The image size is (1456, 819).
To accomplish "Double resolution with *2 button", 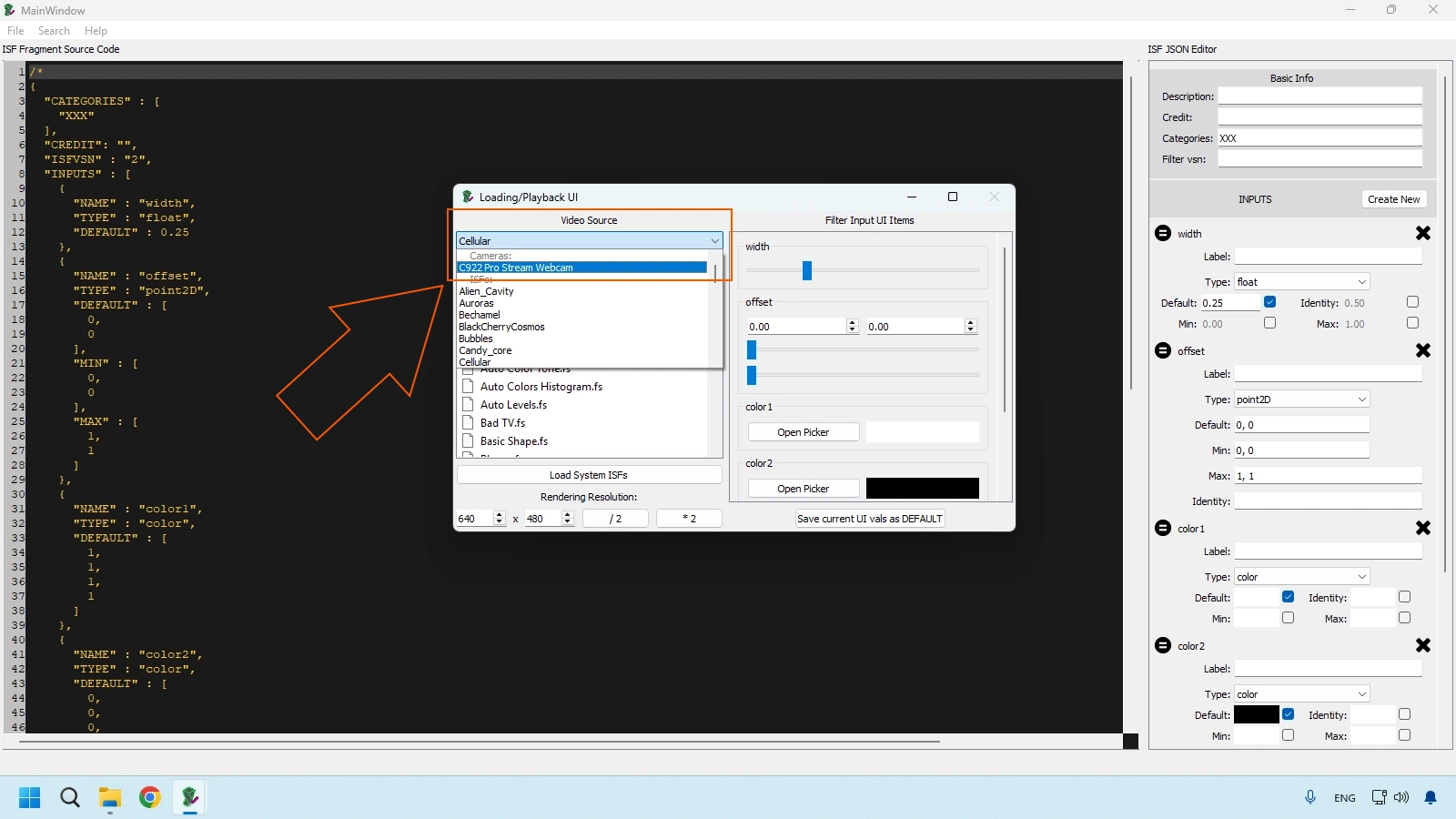I will (689, 519).
